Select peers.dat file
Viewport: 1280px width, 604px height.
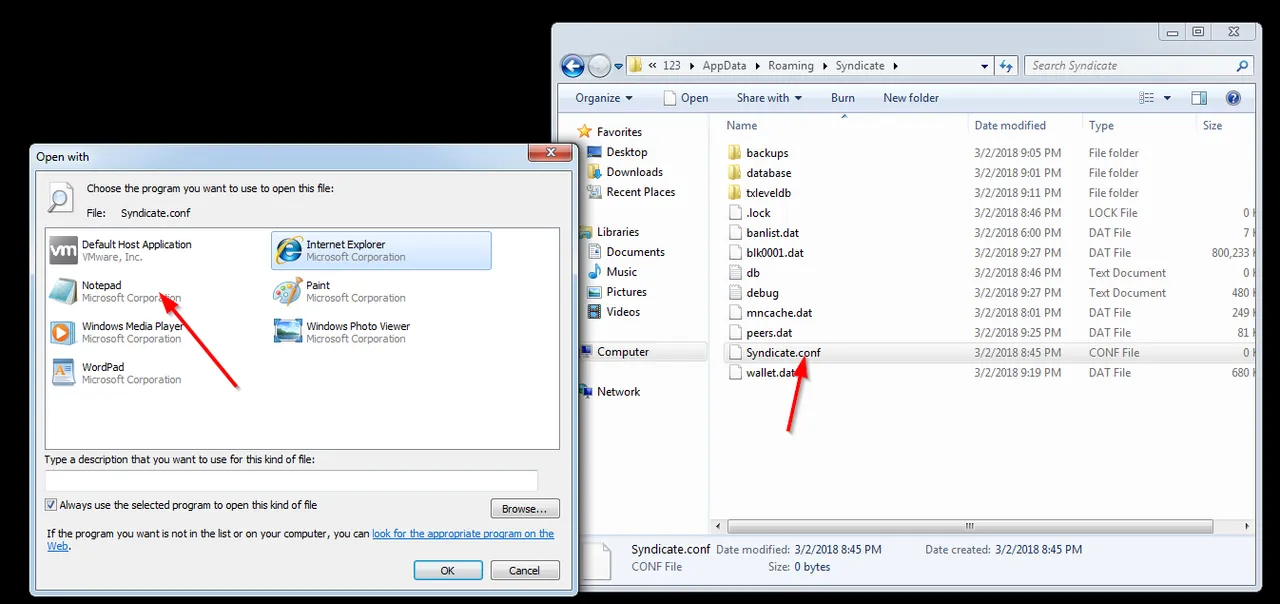pos(769,333)
